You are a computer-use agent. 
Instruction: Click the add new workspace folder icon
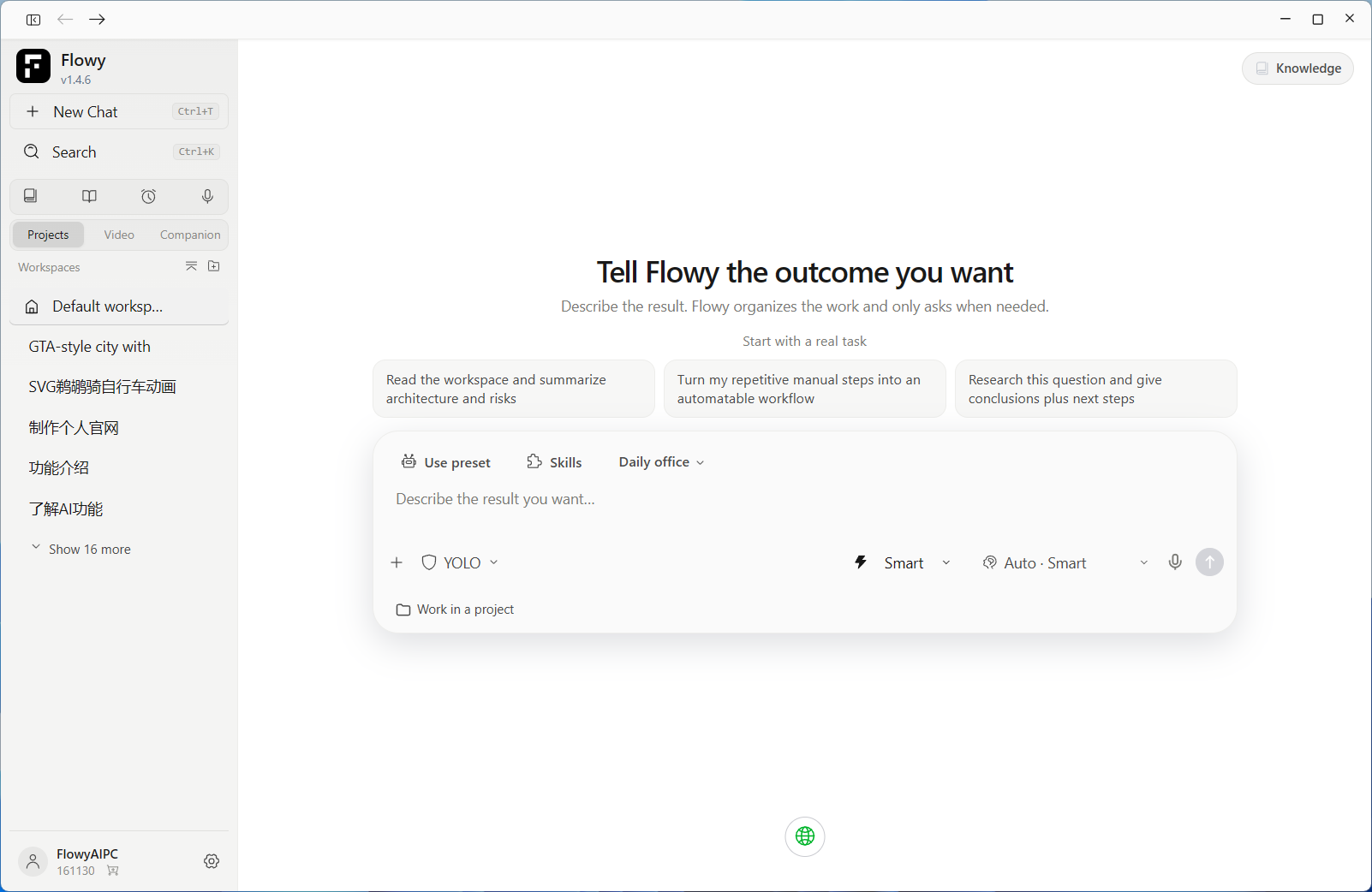pos(214,266)
